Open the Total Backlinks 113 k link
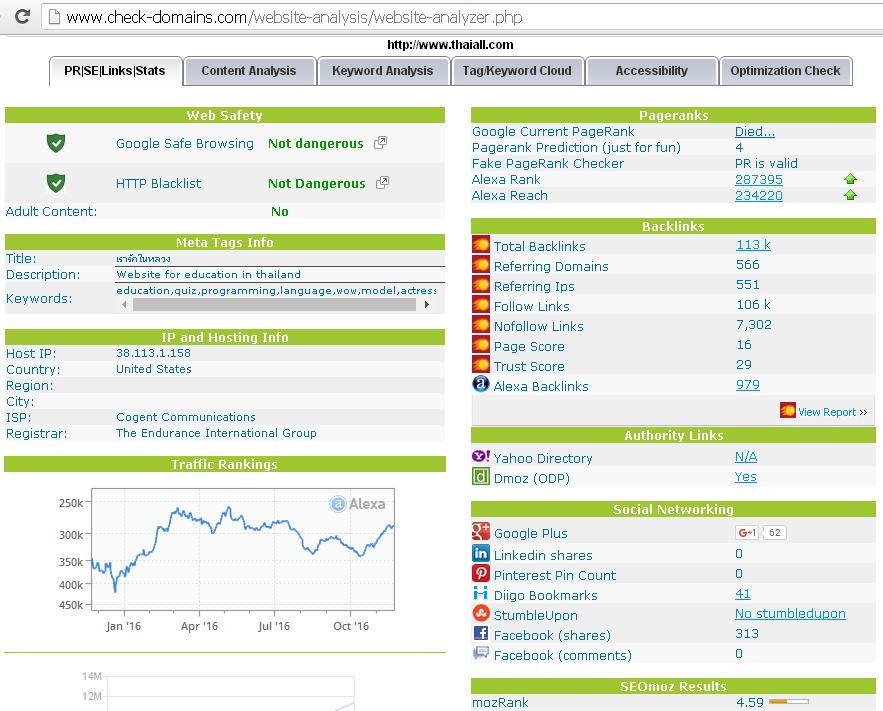Image resolution: width=883 pixels, height=711 pixels. point(753,245)
